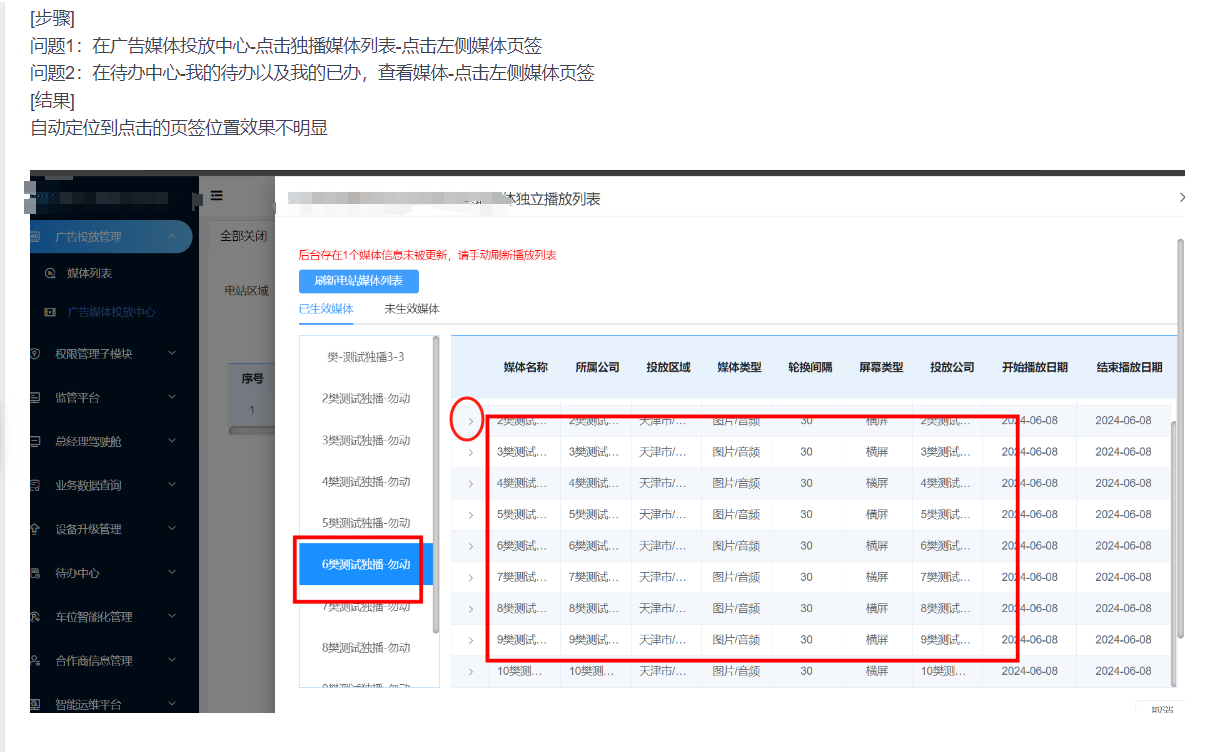1208x752 pixels.
Task: Click the 监管平台 sidebar icon
Action: [x=35, y=397]
